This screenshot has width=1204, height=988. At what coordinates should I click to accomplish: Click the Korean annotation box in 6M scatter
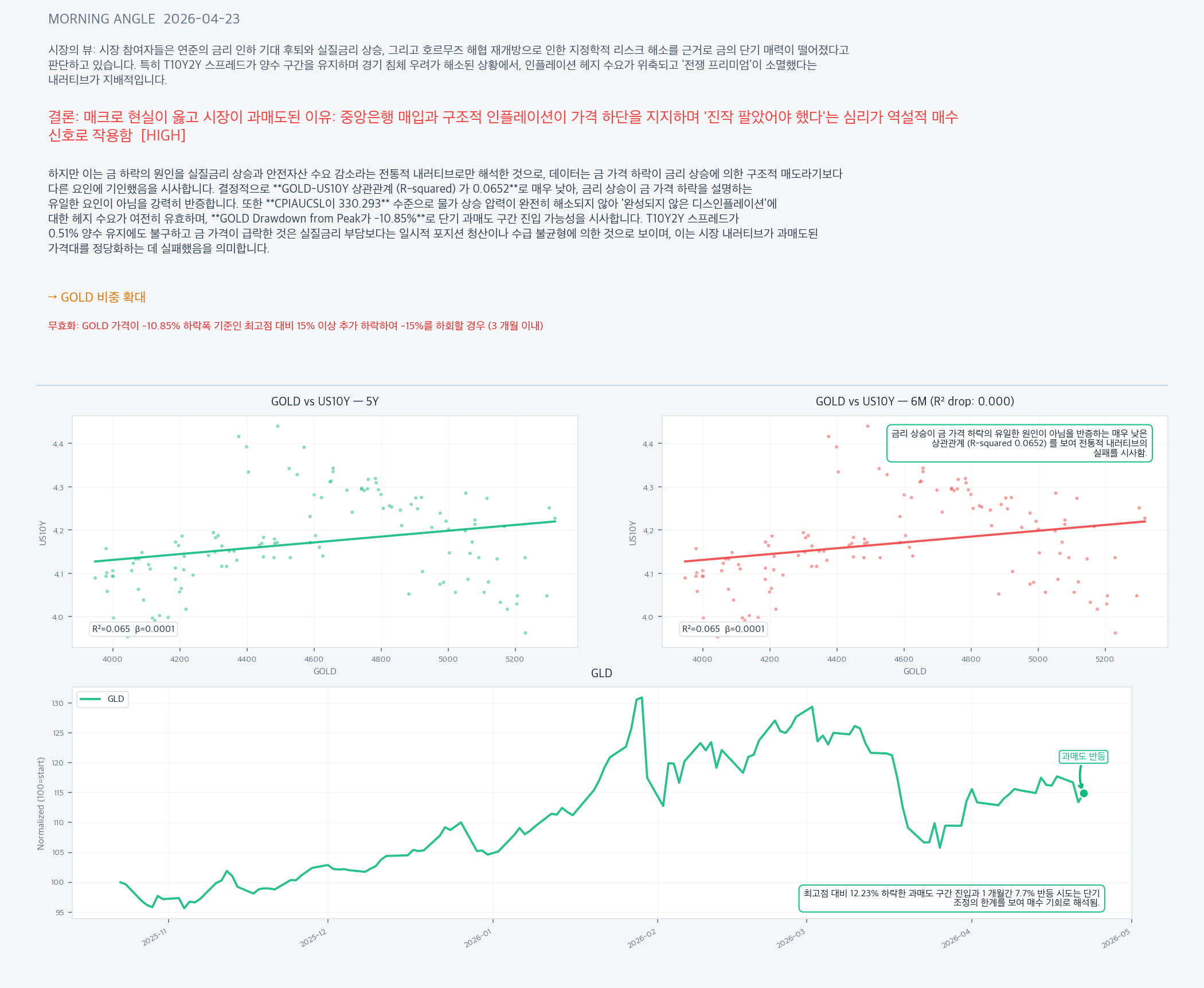[x=1019, y=443]
